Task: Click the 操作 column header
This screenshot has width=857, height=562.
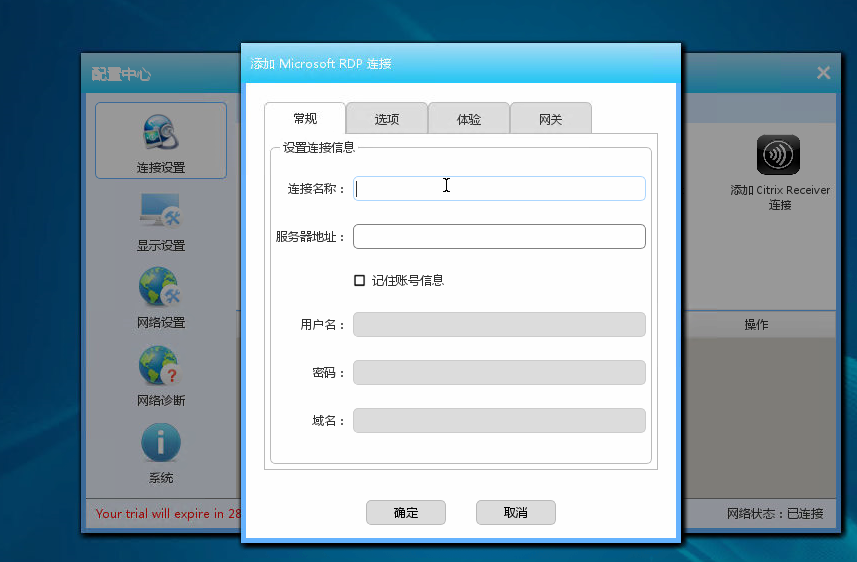Action: coord(756,325)
